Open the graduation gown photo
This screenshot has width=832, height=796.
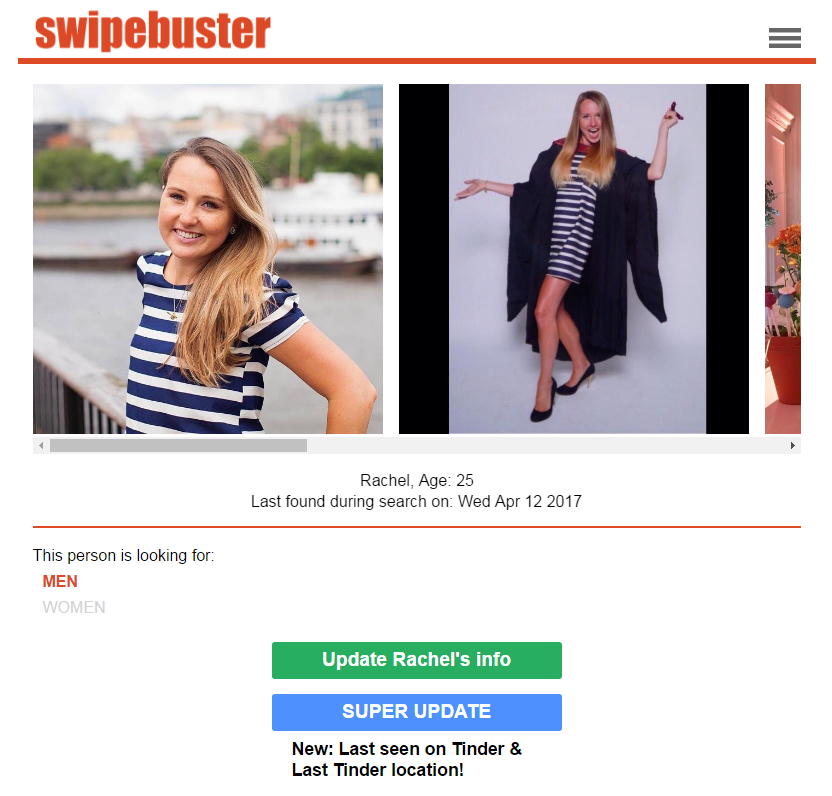click(574, 259)
